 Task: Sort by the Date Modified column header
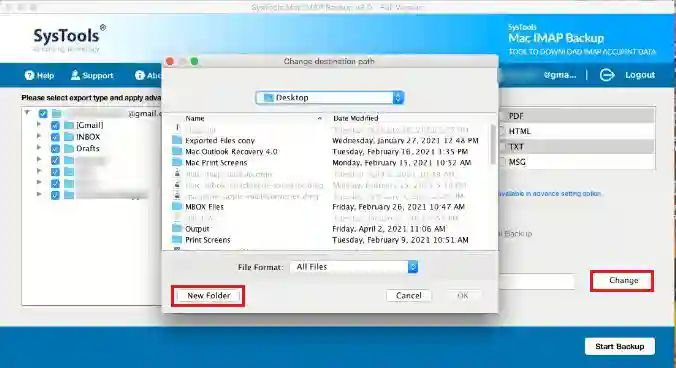[x=356, y=118]
